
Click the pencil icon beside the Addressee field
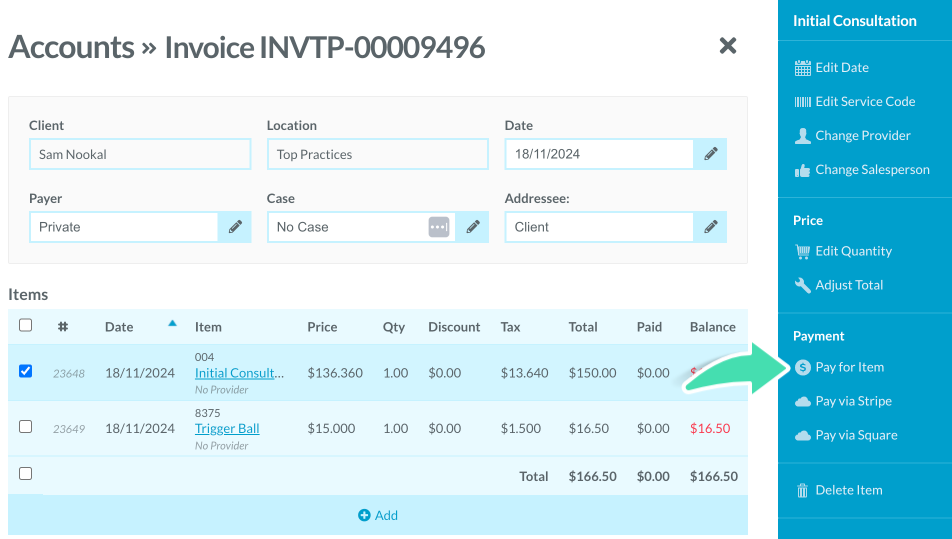710,227
